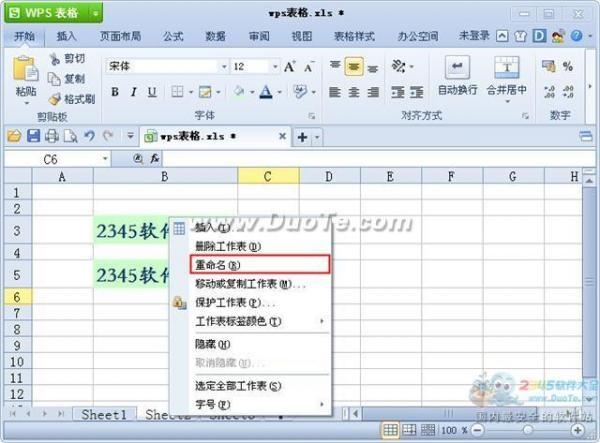Open the borders grid icon

click(x=177, y=92)
